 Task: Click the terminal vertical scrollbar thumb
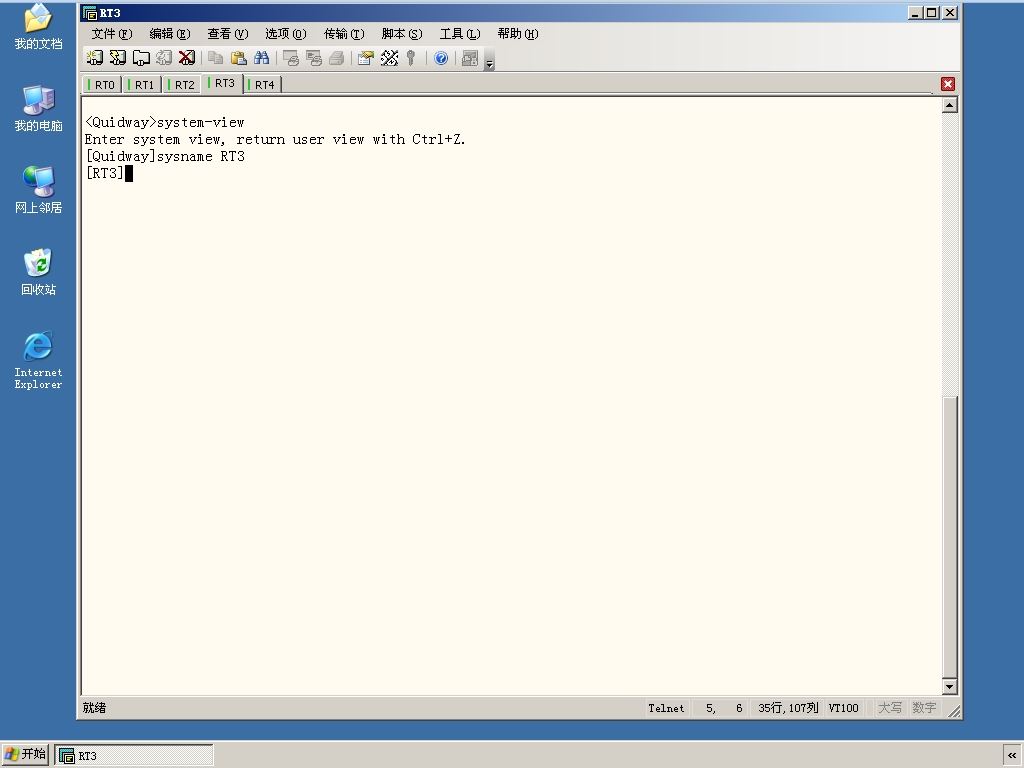point(950,537)
